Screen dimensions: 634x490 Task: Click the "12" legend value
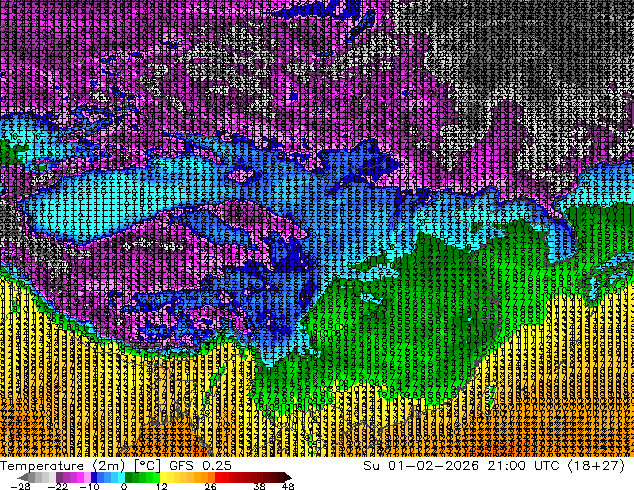[162, 486]
